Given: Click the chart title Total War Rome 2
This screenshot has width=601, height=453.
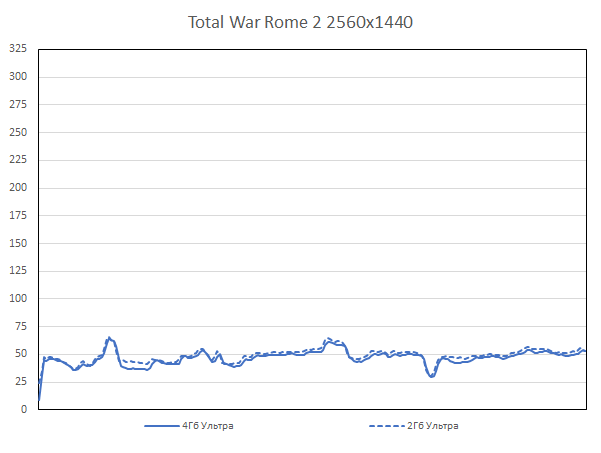Looking at the screenshot, I should pos(300,22).
